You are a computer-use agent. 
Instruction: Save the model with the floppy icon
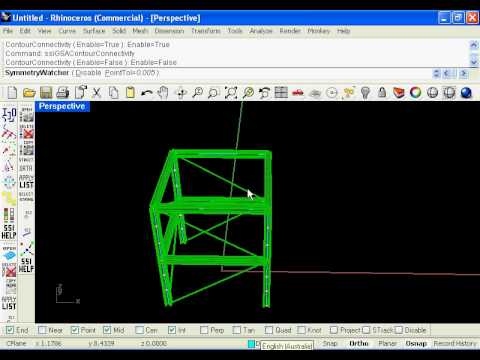coord(46,92)
